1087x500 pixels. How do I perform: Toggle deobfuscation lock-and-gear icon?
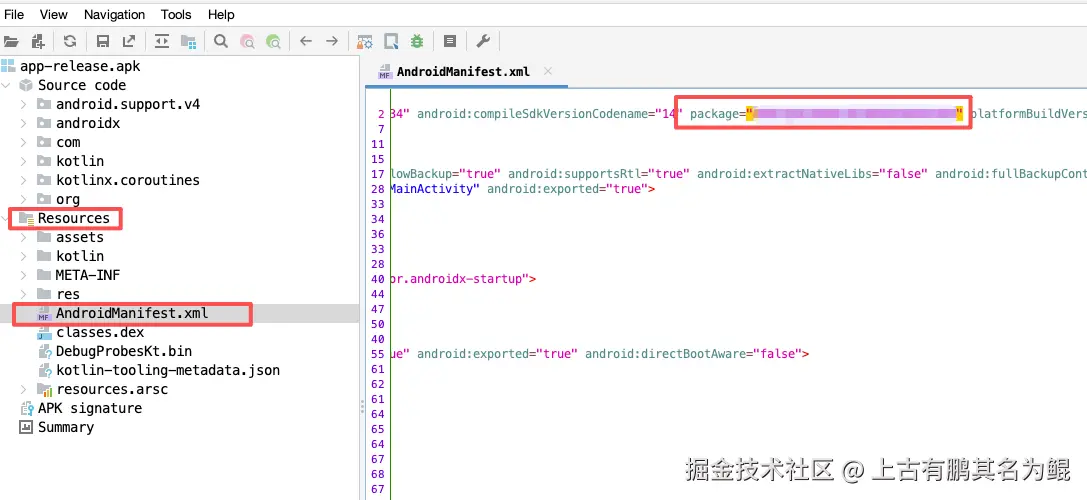tap(365, 42)
